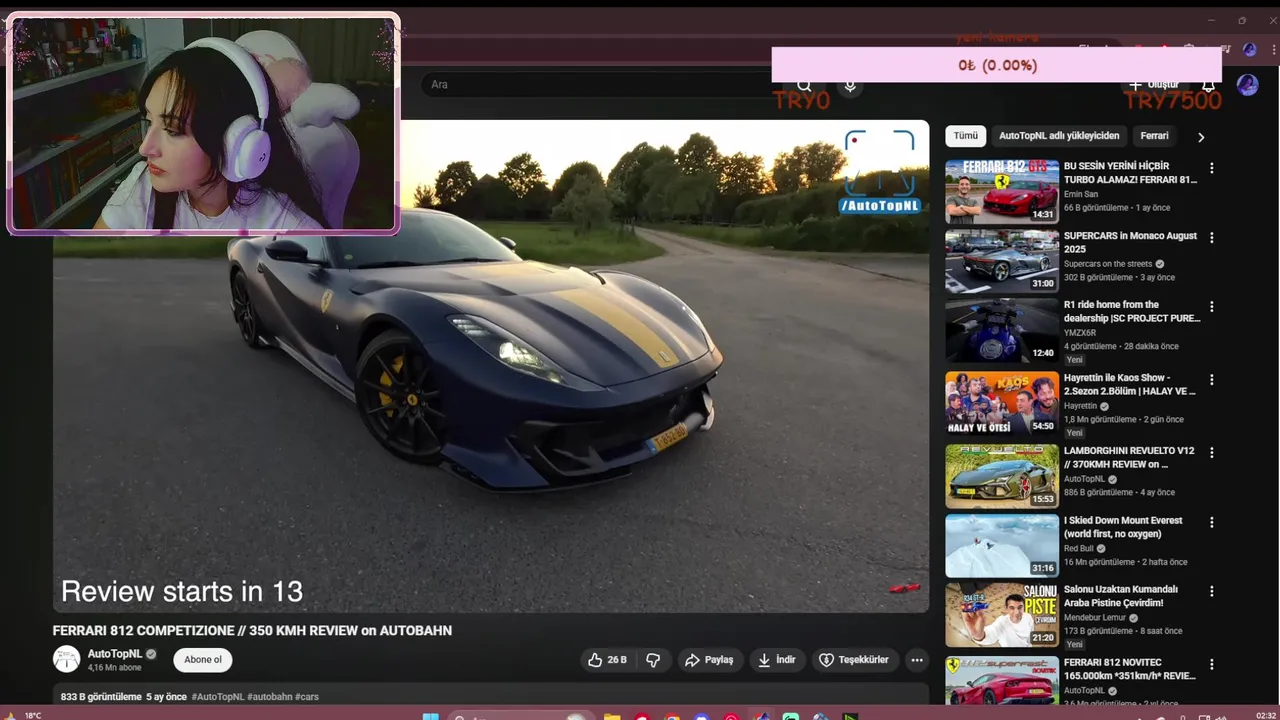Click the #cars hashtag link

click(307, 696)
